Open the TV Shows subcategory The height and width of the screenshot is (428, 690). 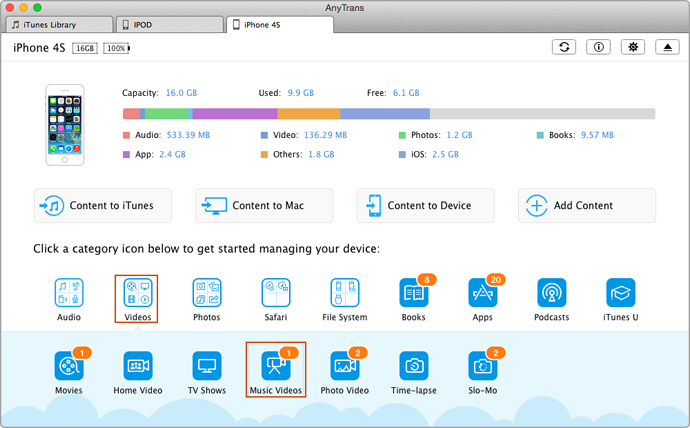207,371
